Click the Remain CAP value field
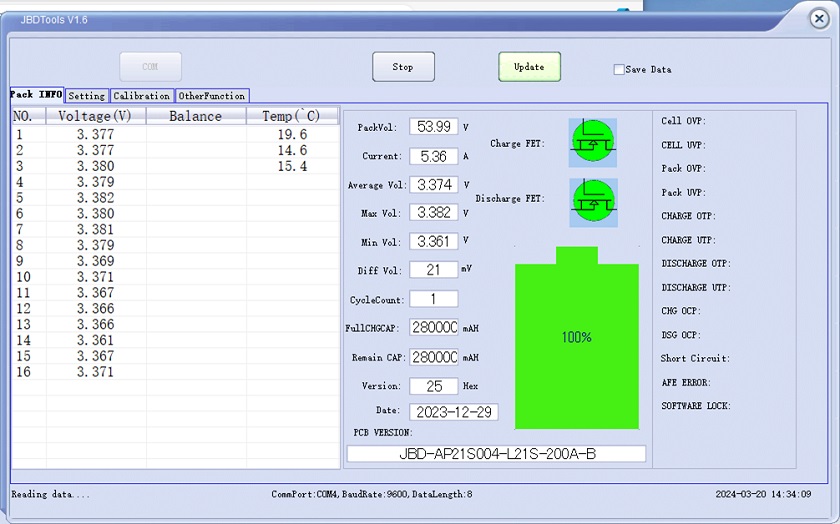The width and height of the screenshot is (840, 524). [x=434, y=357]
